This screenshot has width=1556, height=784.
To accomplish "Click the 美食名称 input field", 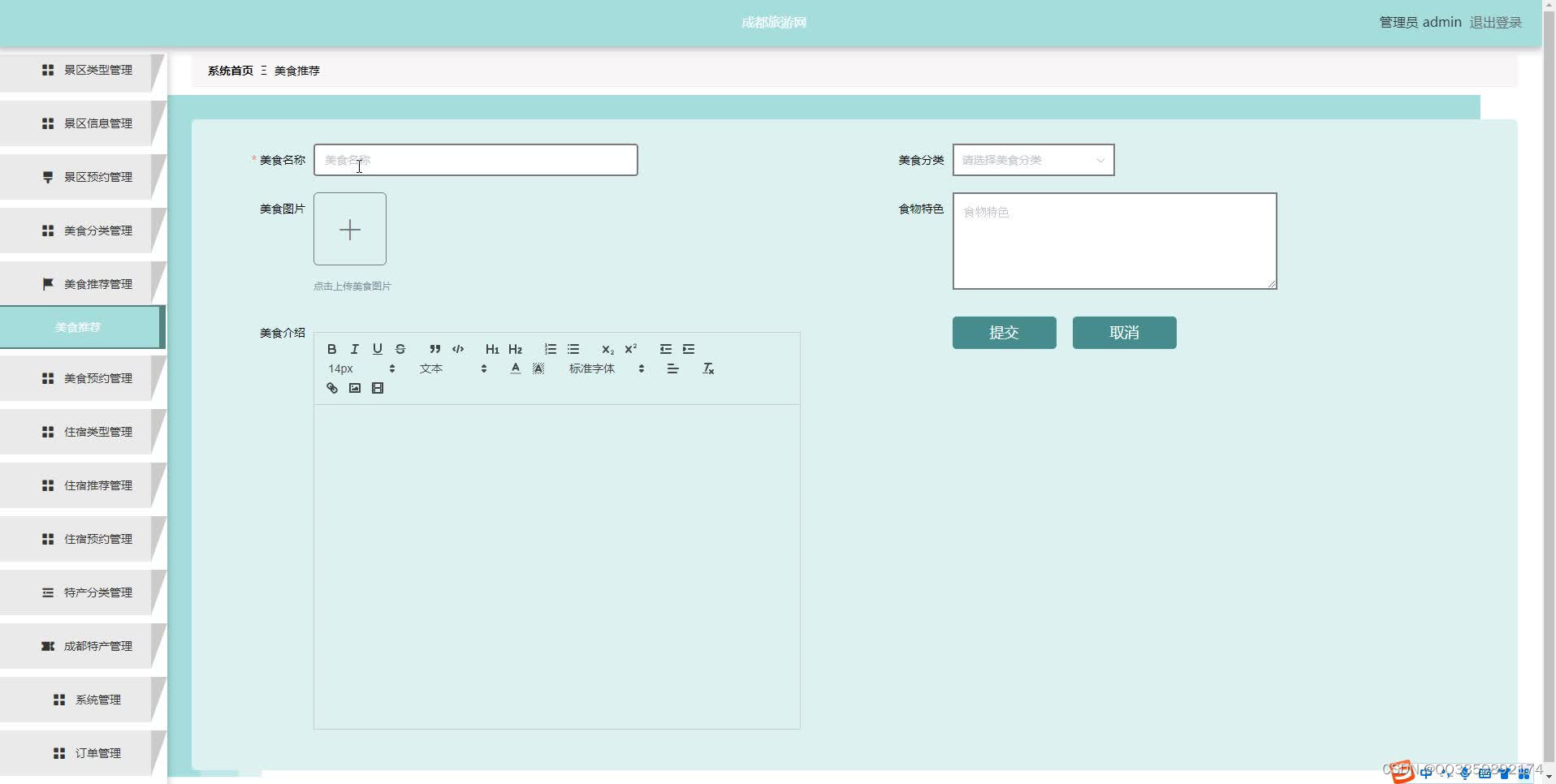I will point(475,160).
